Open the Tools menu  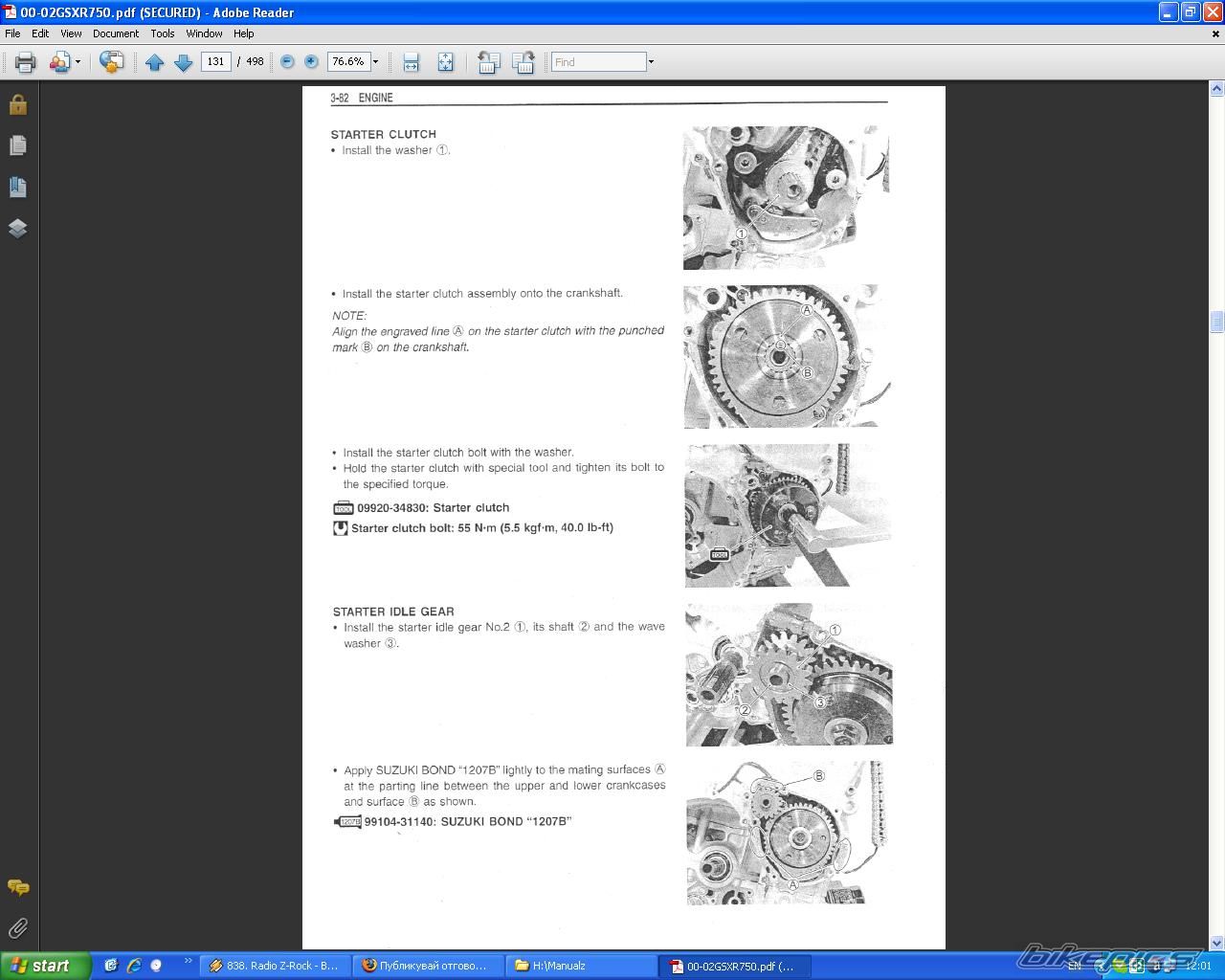pyautogui.click(x=162, y=33)
